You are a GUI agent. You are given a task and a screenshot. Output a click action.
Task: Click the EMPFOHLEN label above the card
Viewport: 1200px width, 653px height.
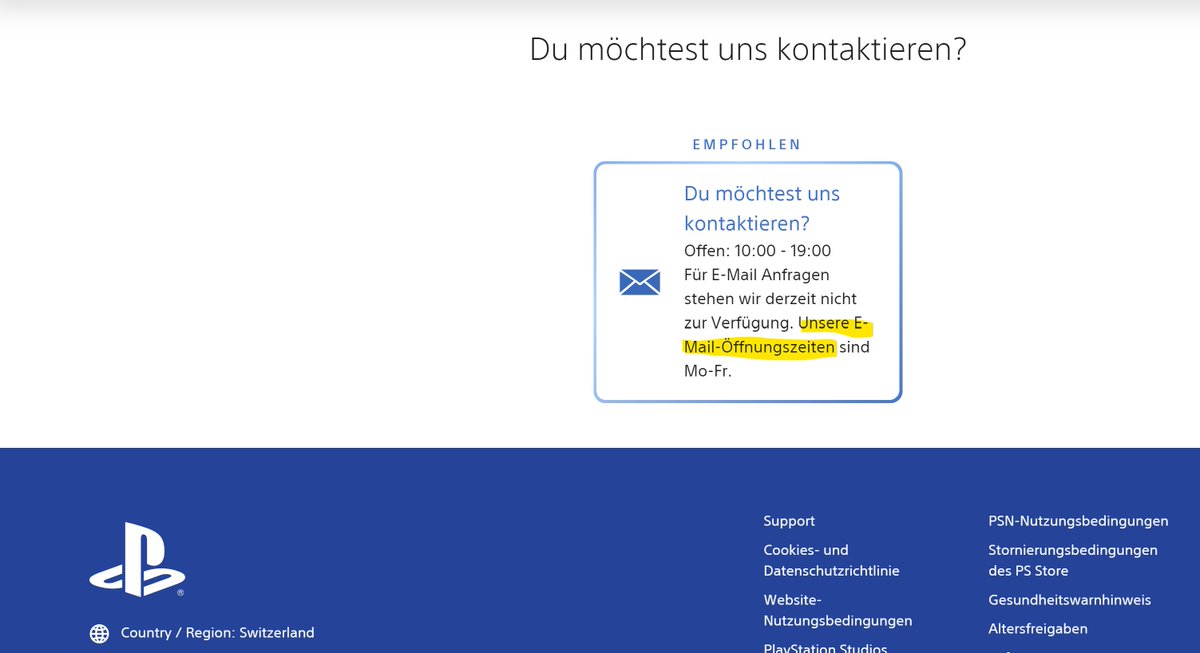(747, 144)
